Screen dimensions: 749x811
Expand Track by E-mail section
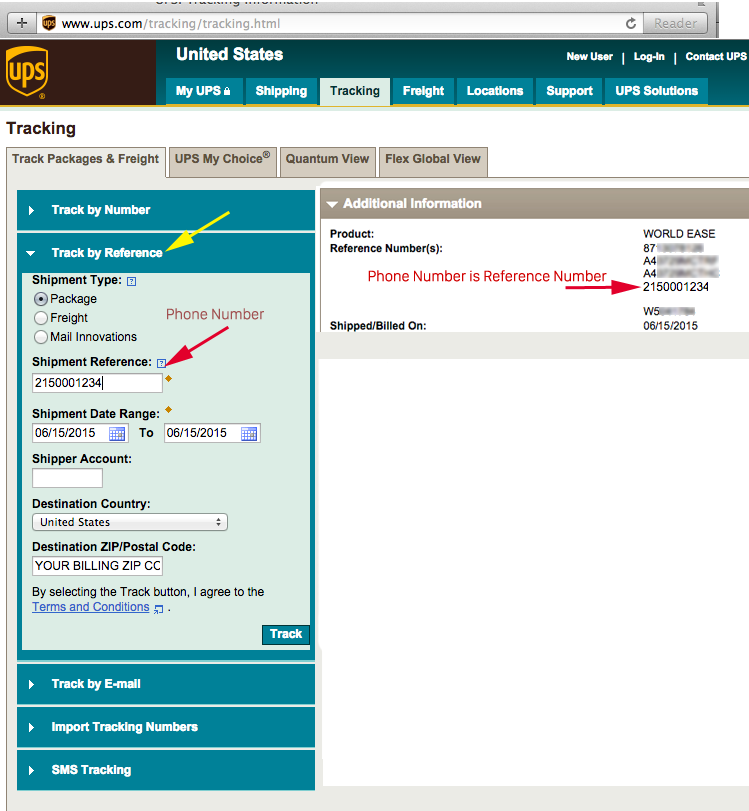[166, 684]
